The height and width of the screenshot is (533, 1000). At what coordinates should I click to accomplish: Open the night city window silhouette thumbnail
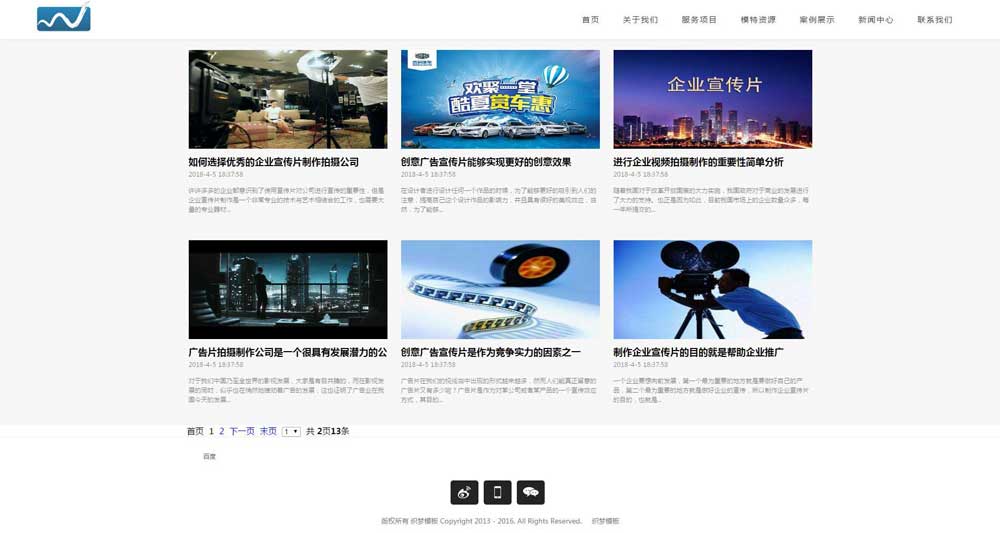288,289
